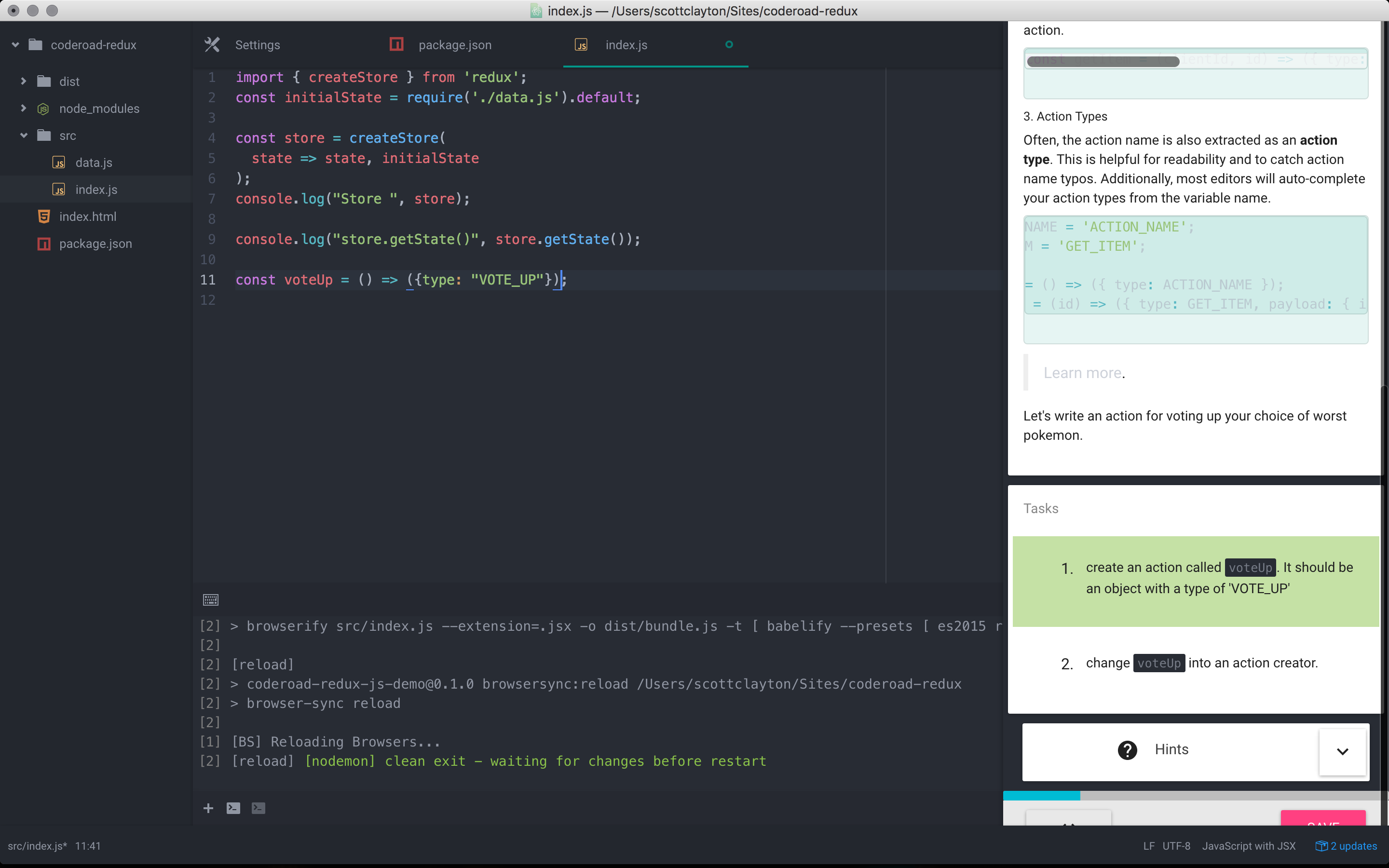Click line number 4 in the gutter
This screenshot has width=1389, height=868.
(x=211, y=138)
